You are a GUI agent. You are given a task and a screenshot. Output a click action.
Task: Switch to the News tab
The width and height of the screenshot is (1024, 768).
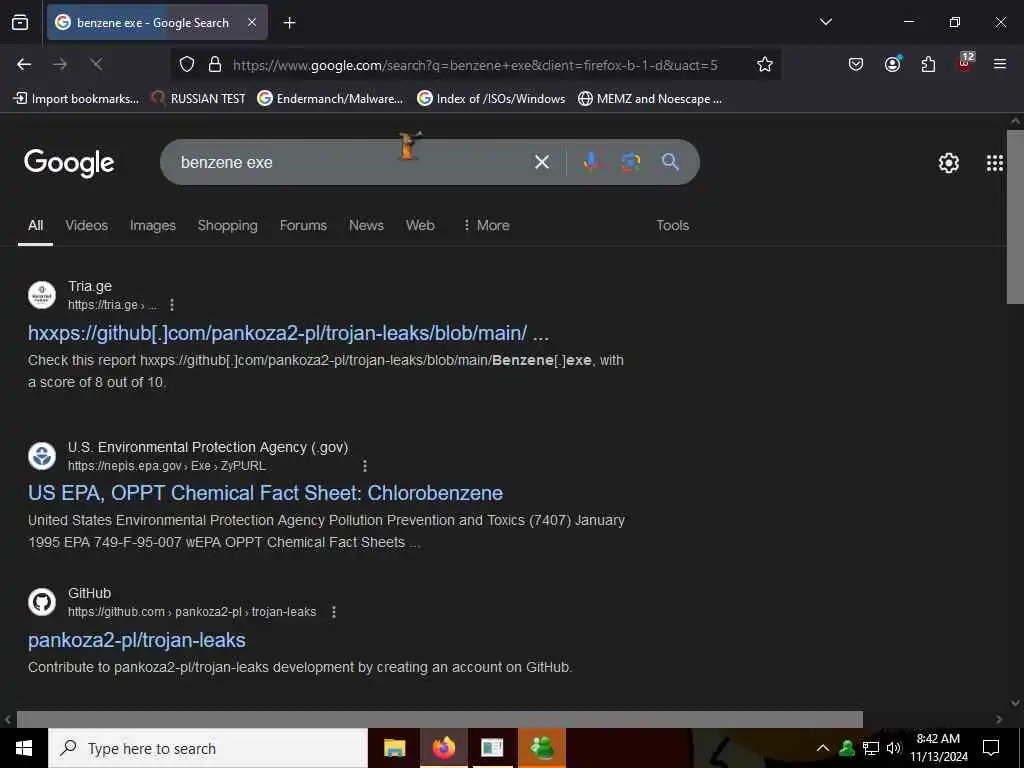[x=366, y=225]
